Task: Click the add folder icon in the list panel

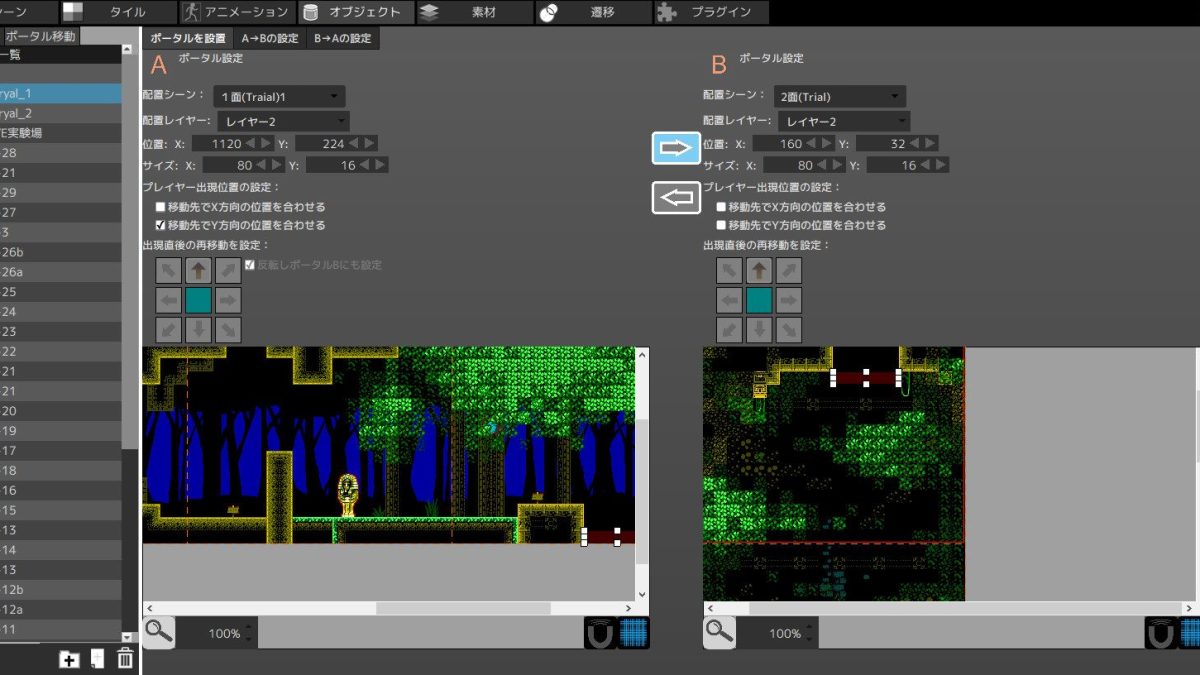Action: [x=69, y=658]
